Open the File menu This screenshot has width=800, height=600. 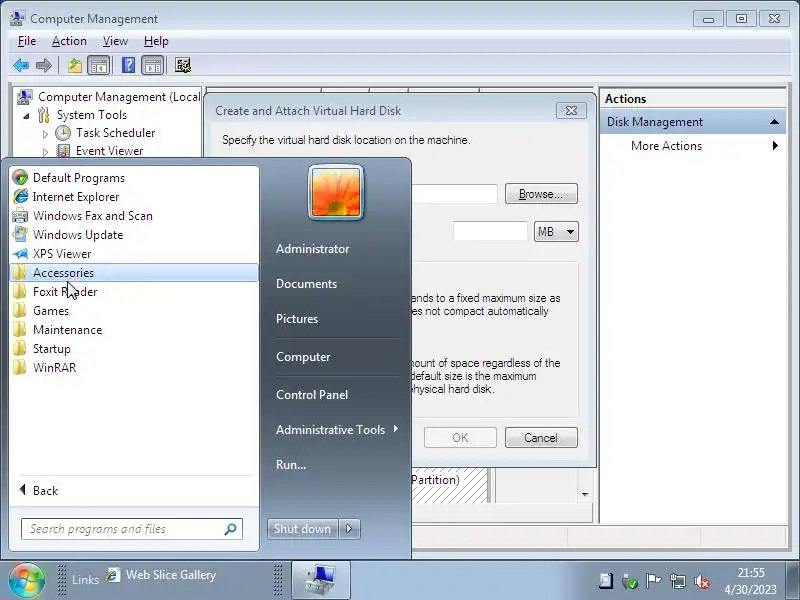[27, 41]
